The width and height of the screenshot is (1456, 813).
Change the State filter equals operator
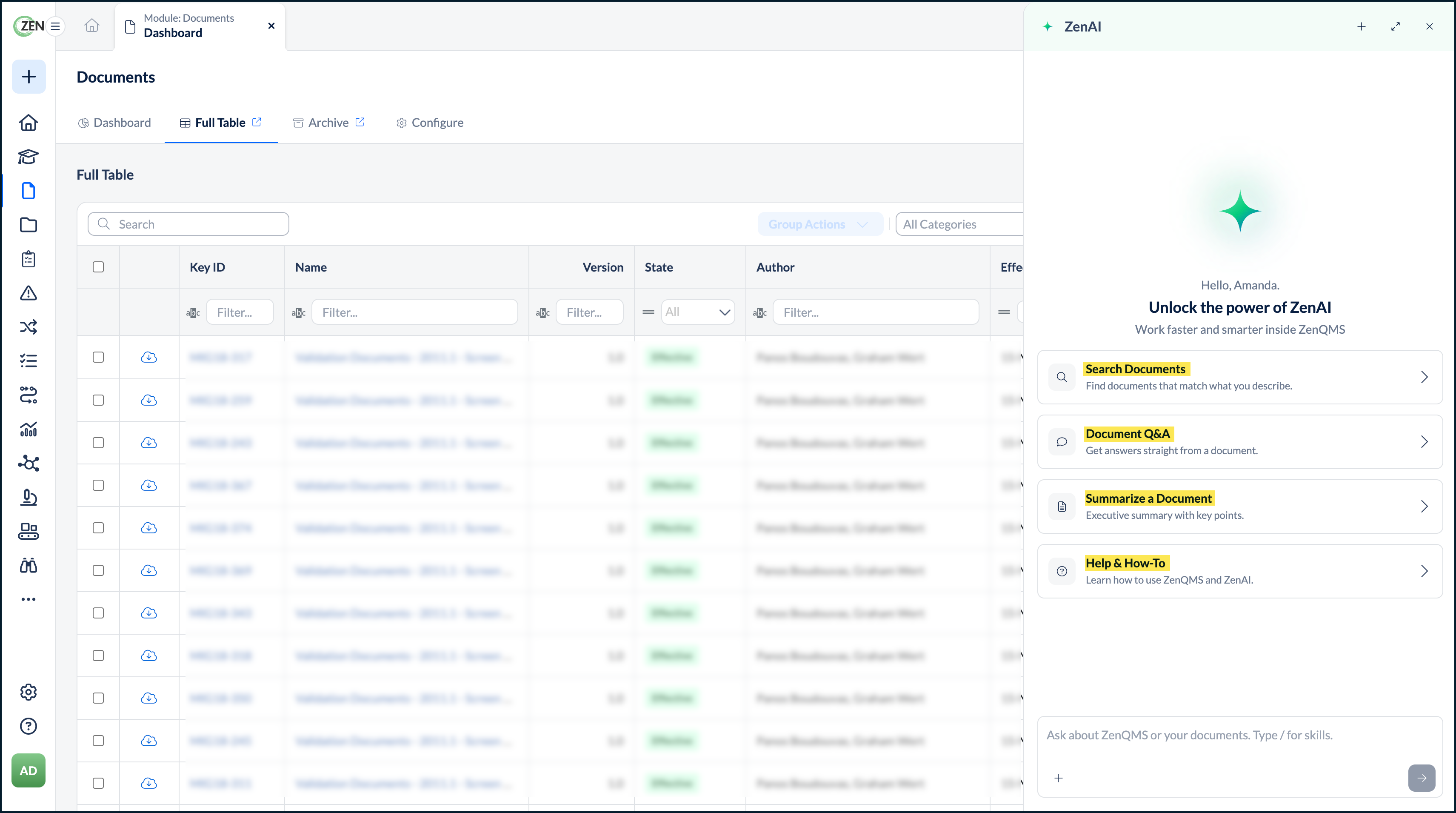coord(648,312)
